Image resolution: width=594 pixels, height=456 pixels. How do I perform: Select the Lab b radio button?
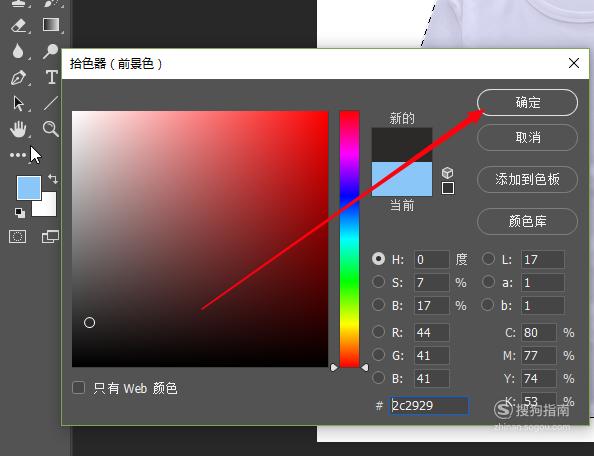click(x=488, y=305)
